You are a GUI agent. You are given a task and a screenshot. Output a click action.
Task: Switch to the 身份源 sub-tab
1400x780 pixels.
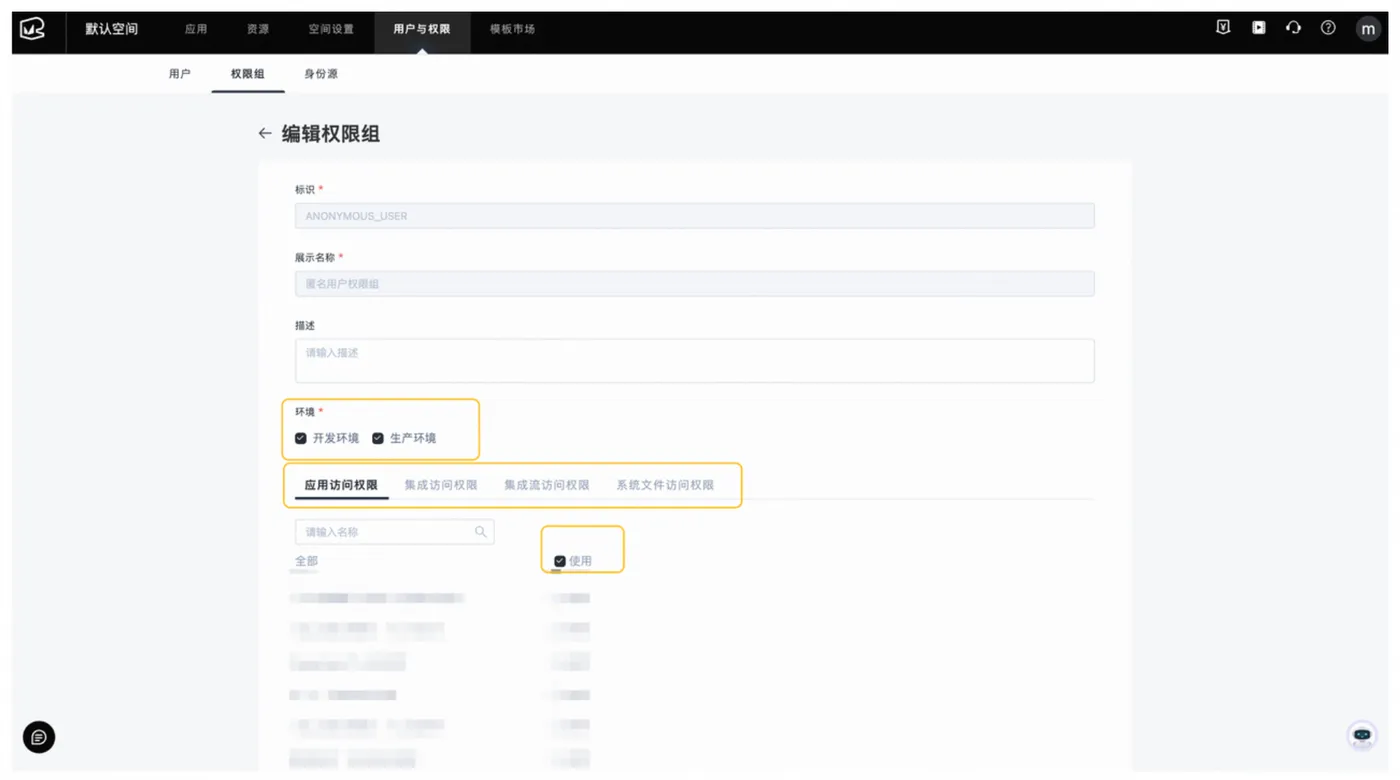coord(321,74)
